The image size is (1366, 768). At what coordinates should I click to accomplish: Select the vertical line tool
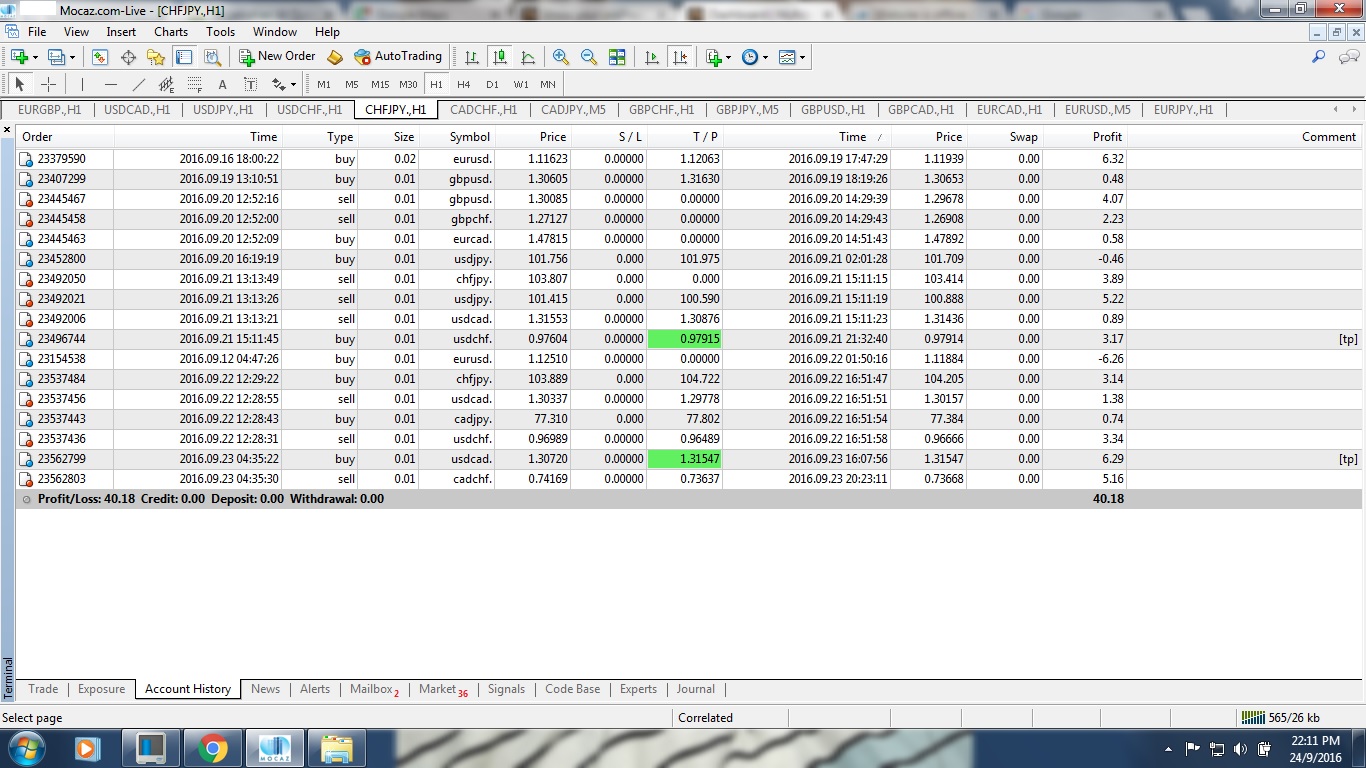(83, 84)
